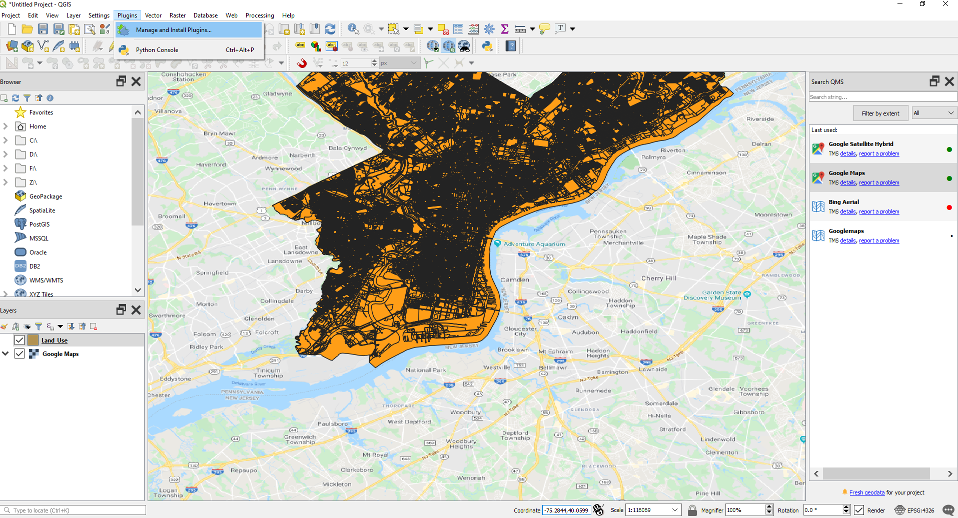Click the Filter by extent button

coord(879,113)
